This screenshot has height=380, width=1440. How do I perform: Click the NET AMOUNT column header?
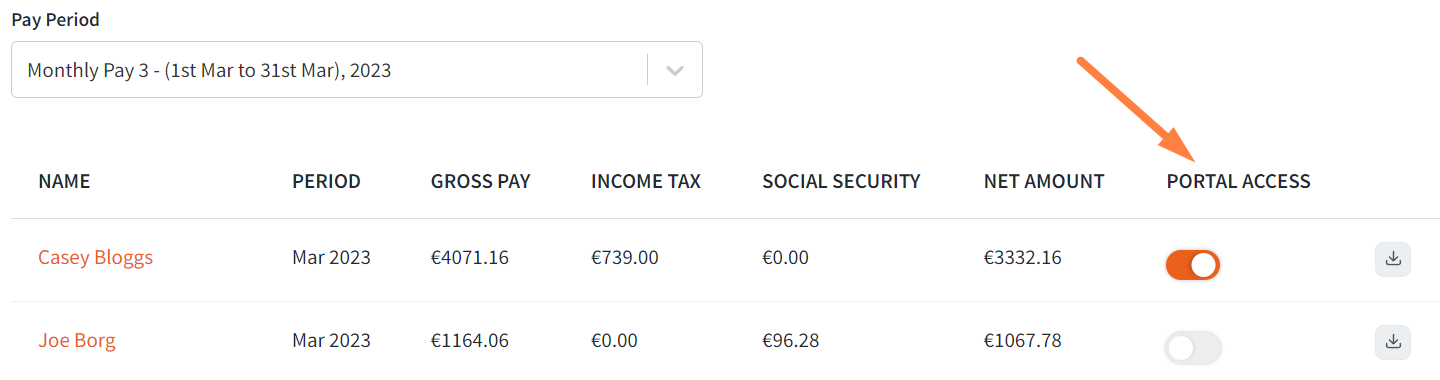(x=1044, y=182)
